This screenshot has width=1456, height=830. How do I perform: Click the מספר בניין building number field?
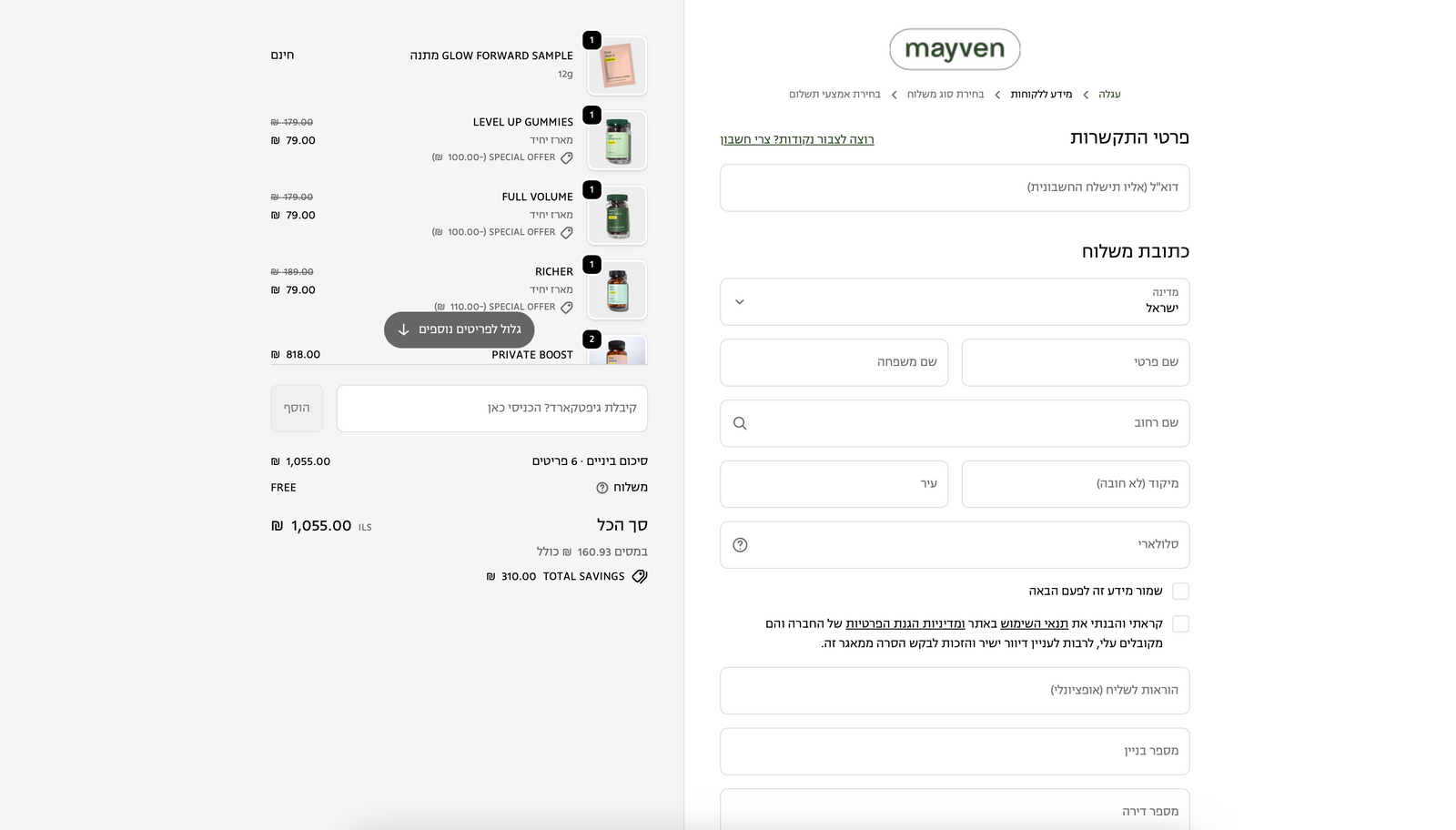955,752
